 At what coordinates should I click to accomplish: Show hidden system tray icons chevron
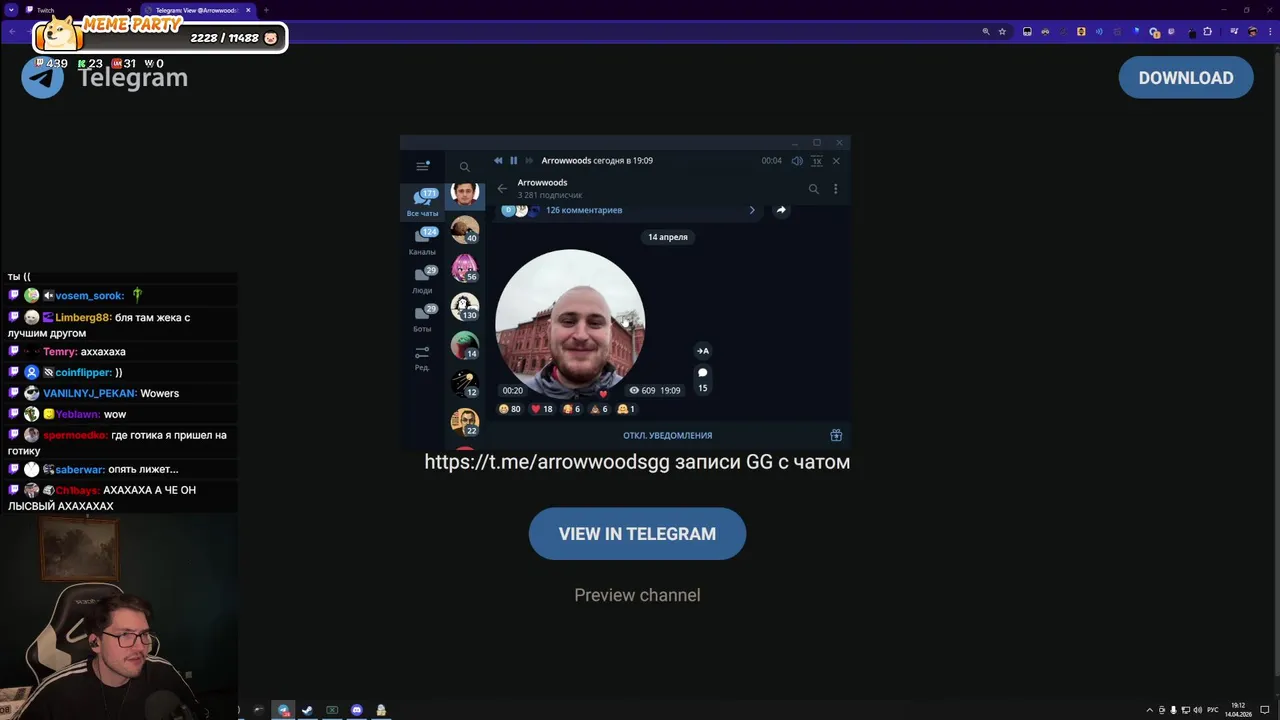tap(1149, 710)
